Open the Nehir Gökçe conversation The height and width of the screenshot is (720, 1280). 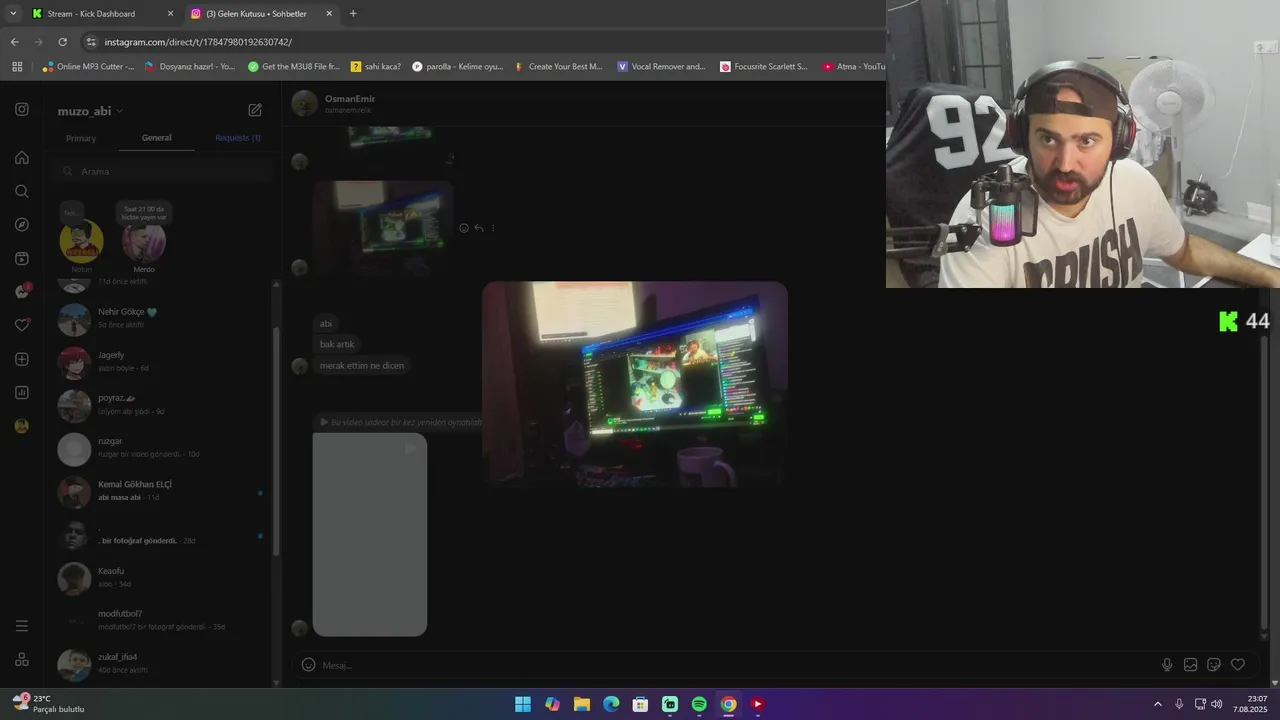point(158,318)
